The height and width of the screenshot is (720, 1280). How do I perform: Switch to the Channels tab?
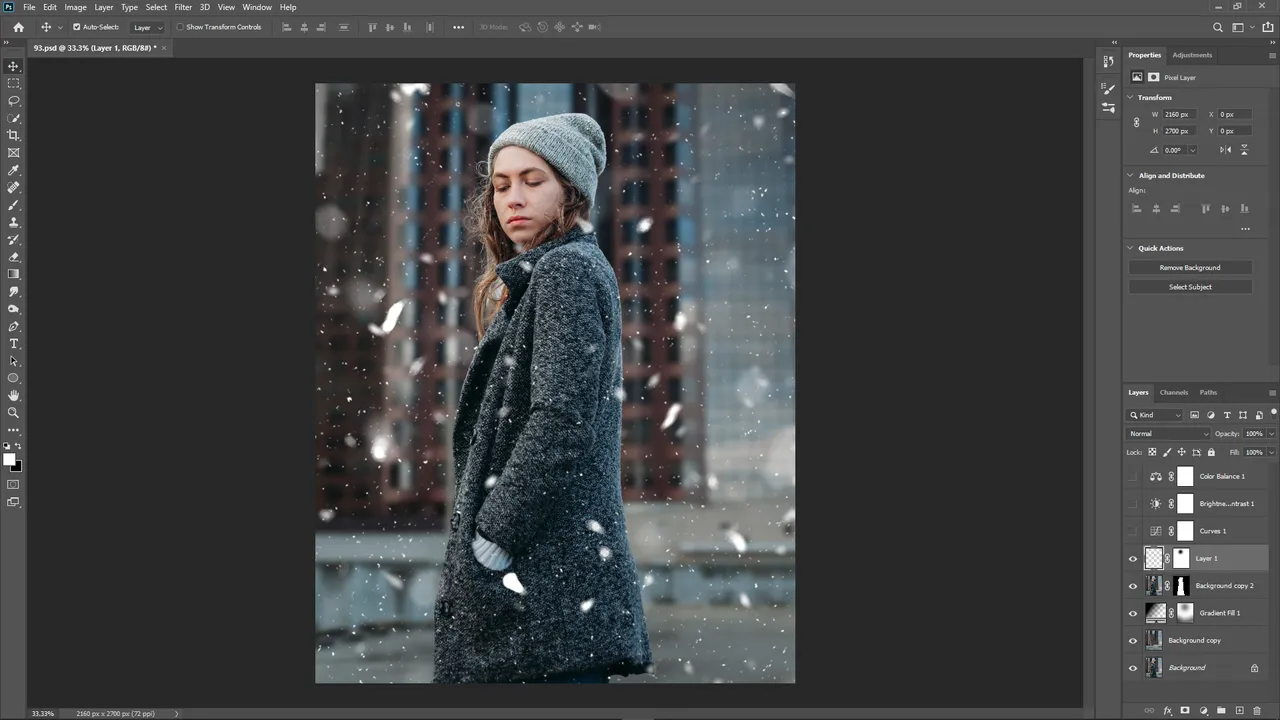click(x=1174, y=392)
